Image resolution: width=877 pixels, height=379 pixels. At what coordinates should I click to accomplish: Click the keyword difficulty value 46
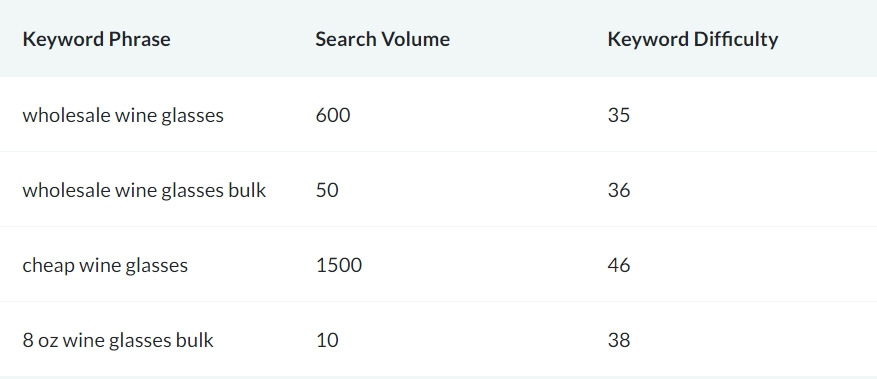[619, 265]
